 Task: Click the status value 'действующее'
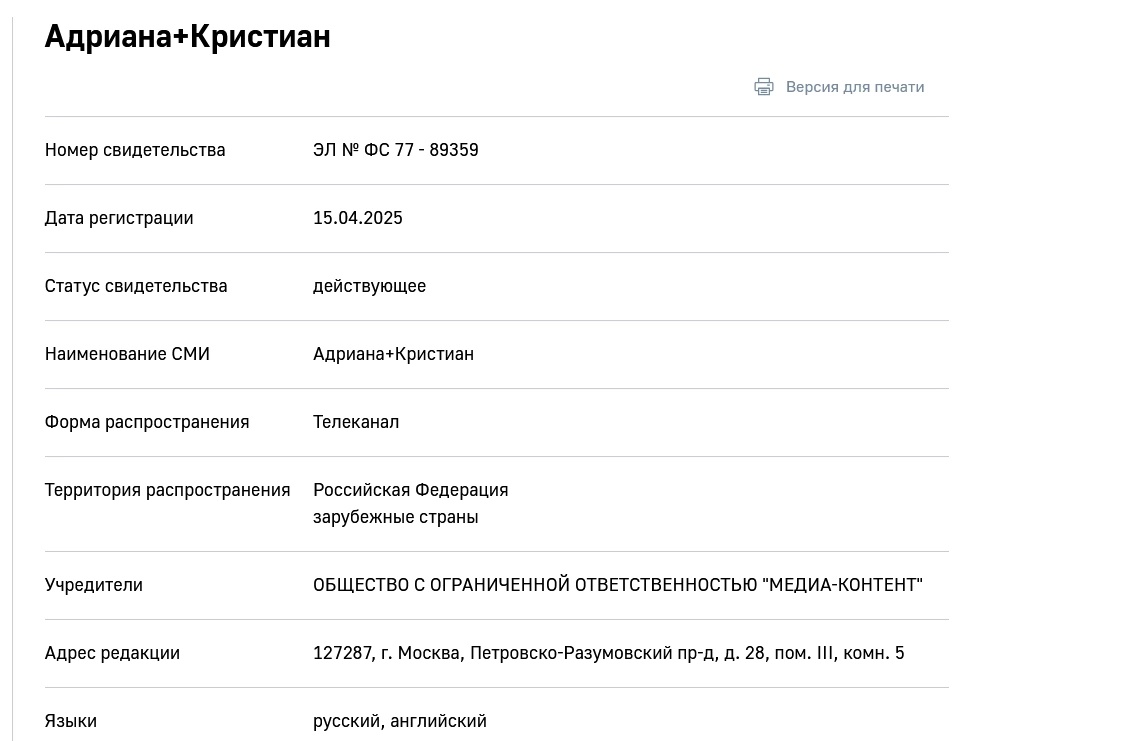(x=369, y=286)
